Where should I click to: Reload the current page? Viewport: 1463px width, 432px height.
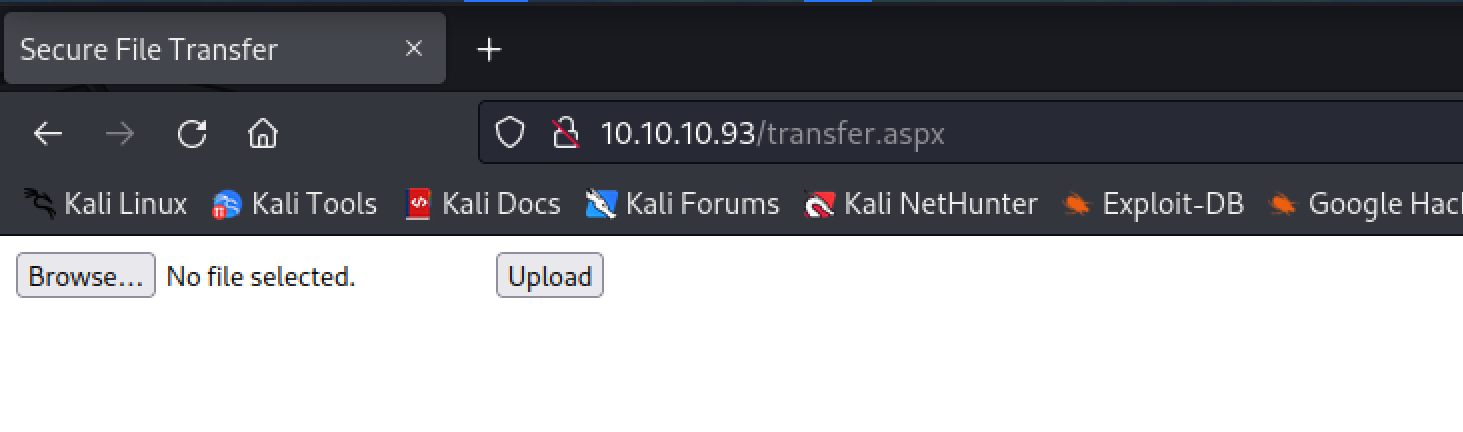[x=191, y=134]
